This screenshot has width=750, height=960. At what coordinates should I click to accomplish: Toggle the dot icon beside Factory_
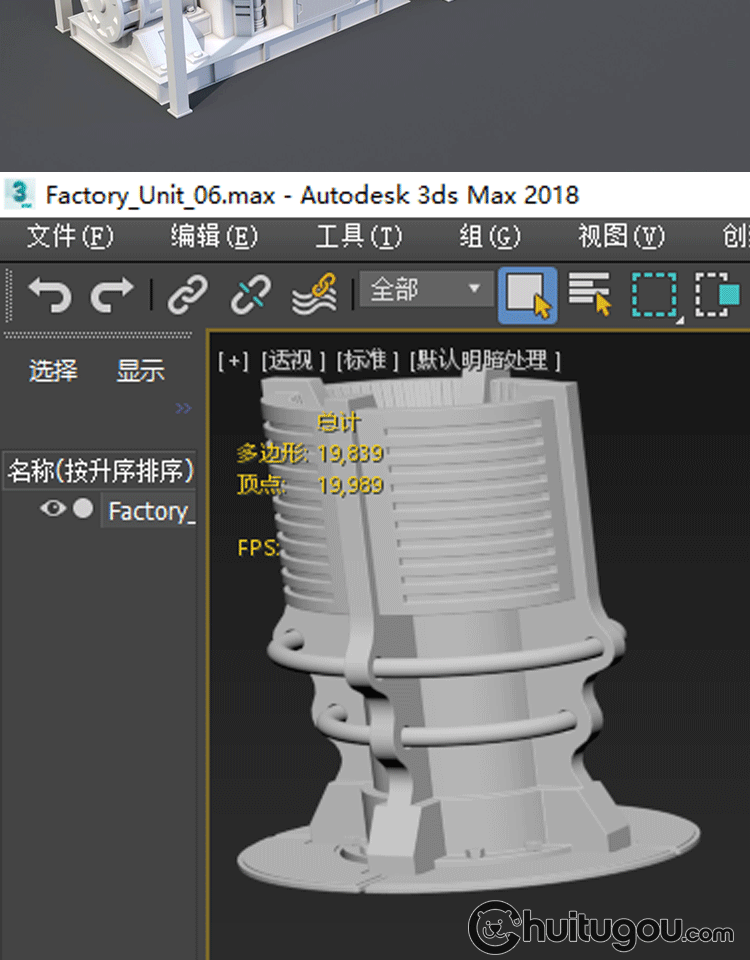(x=83, y=509)
